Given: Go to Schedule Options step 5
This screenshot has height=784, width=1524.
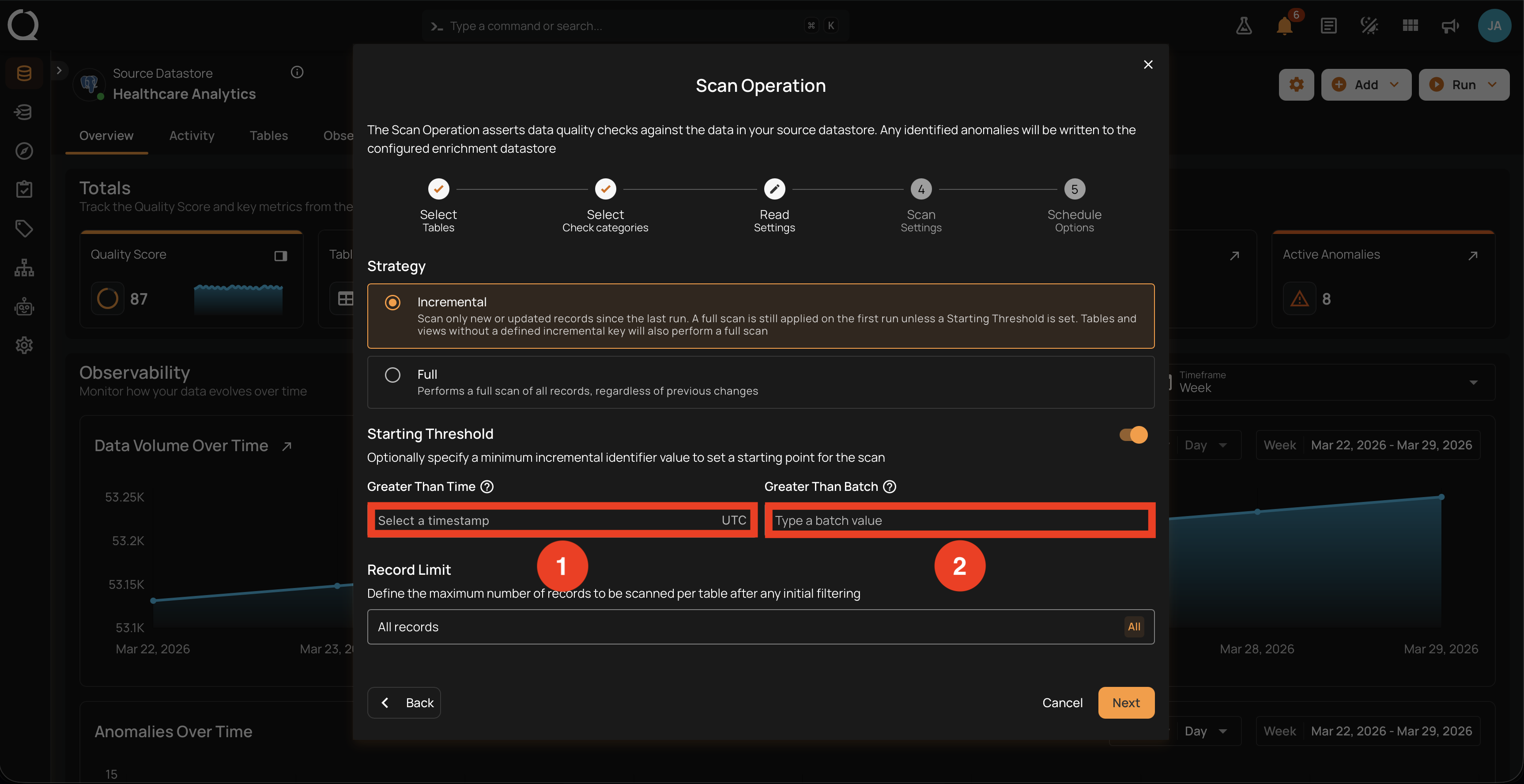Looking at the screenshot, I should [1075, 206].
